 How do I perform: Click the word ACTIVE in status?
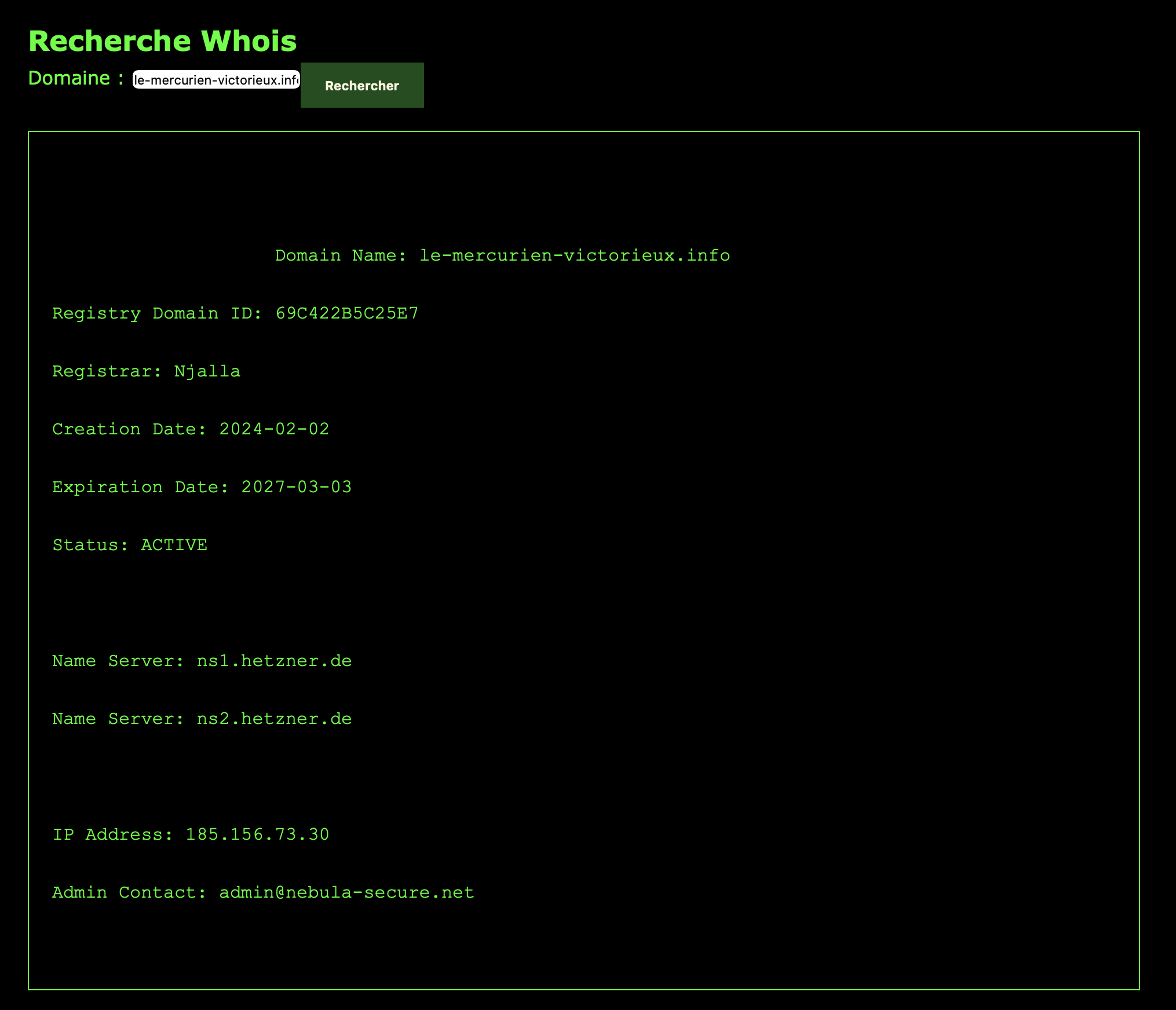pos(174,545)
